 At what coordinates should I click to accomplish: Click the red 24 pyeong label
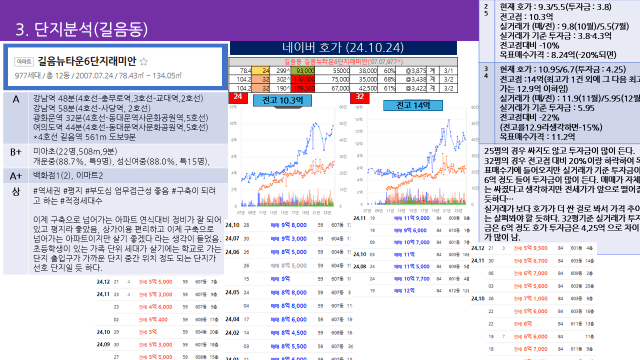click(x=238, y=98)
